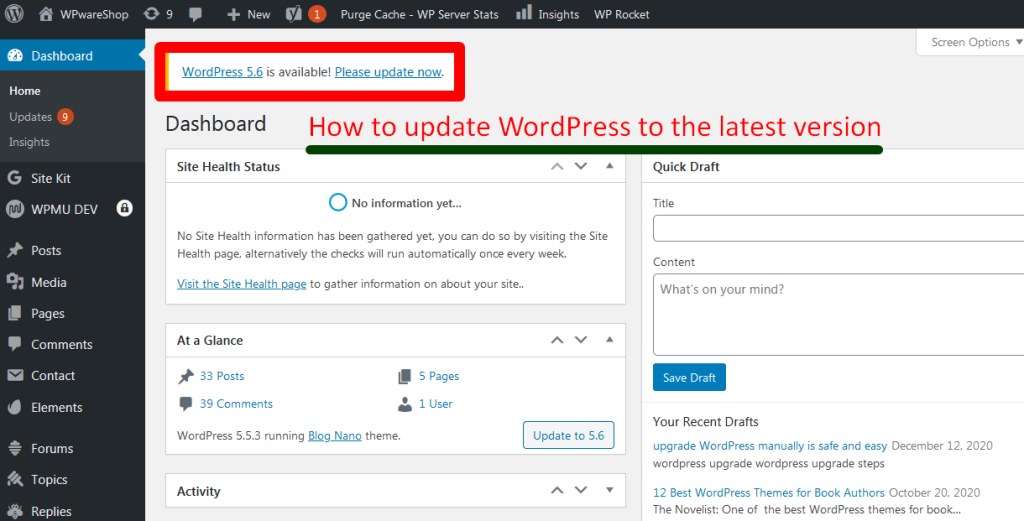Expand the Screen Options dropdown

pyautogui.click(x=971, y=42)
